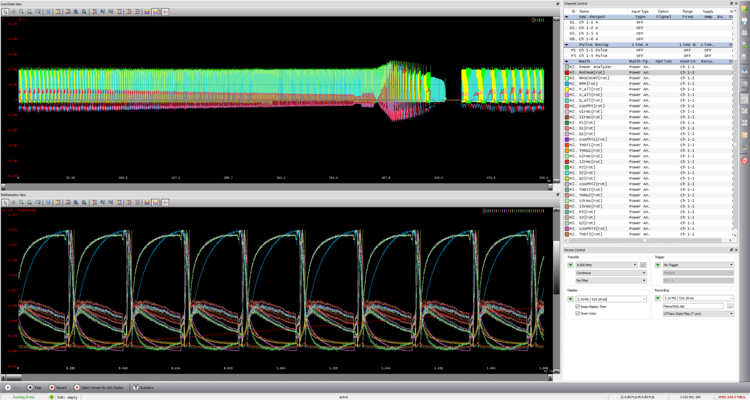Click the last icon in Live-Data View toolbar
Screen dimensions: 750x400
click(x=165, y=11)
